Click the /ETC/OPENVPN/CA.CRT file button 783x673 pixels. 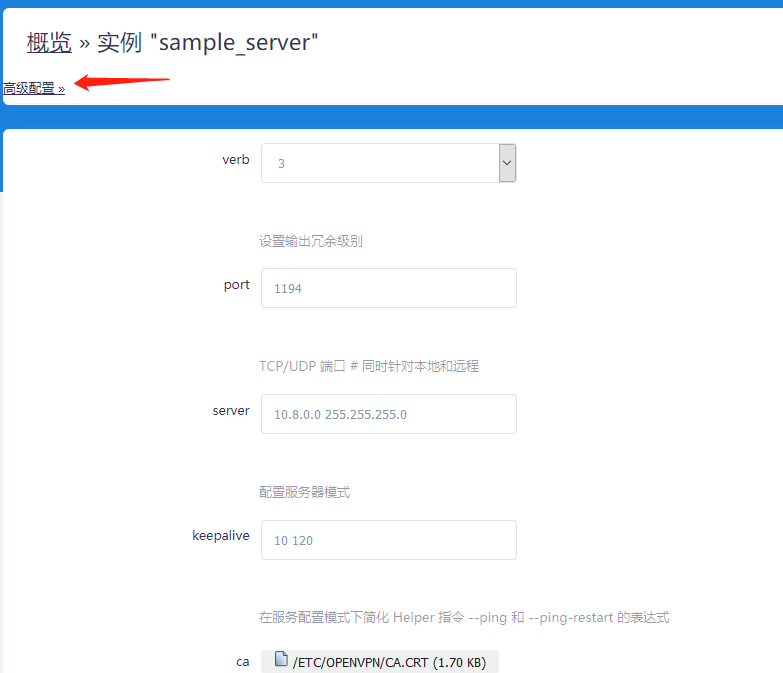coord(390,661)
